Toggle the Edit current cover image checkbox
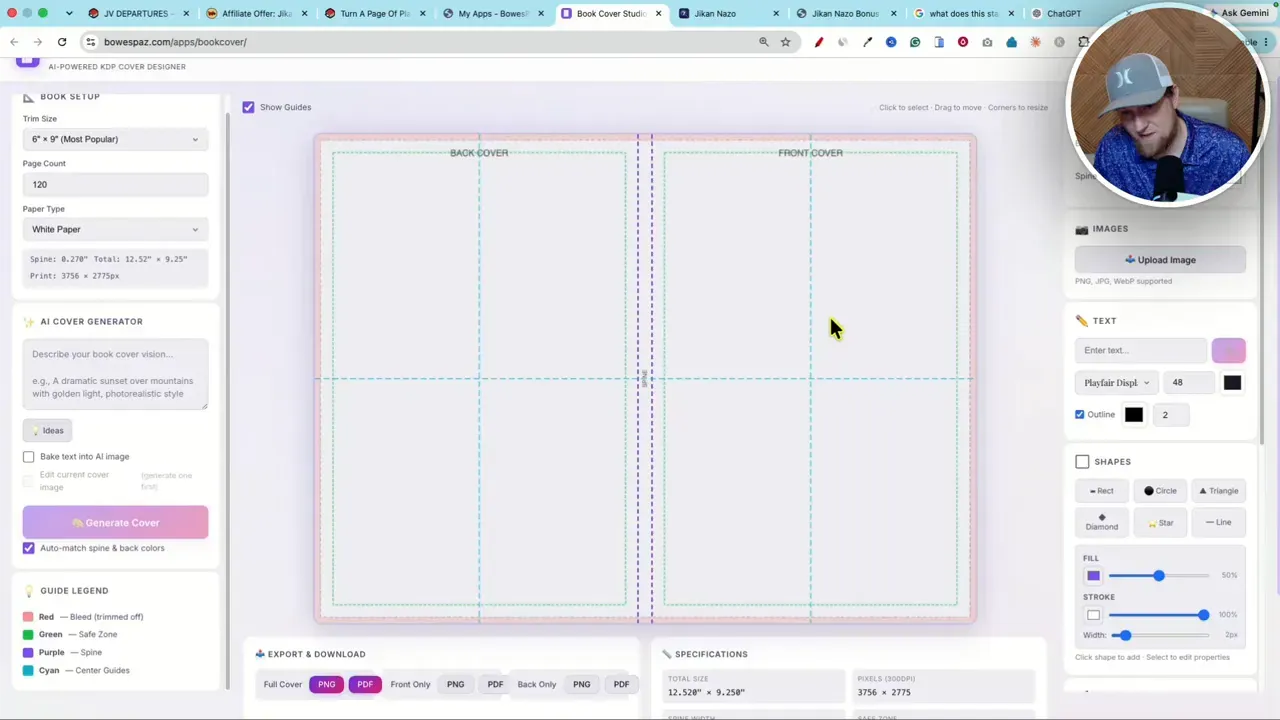The width and height of the screenshot is (1280, 720). tap(29, 481)
